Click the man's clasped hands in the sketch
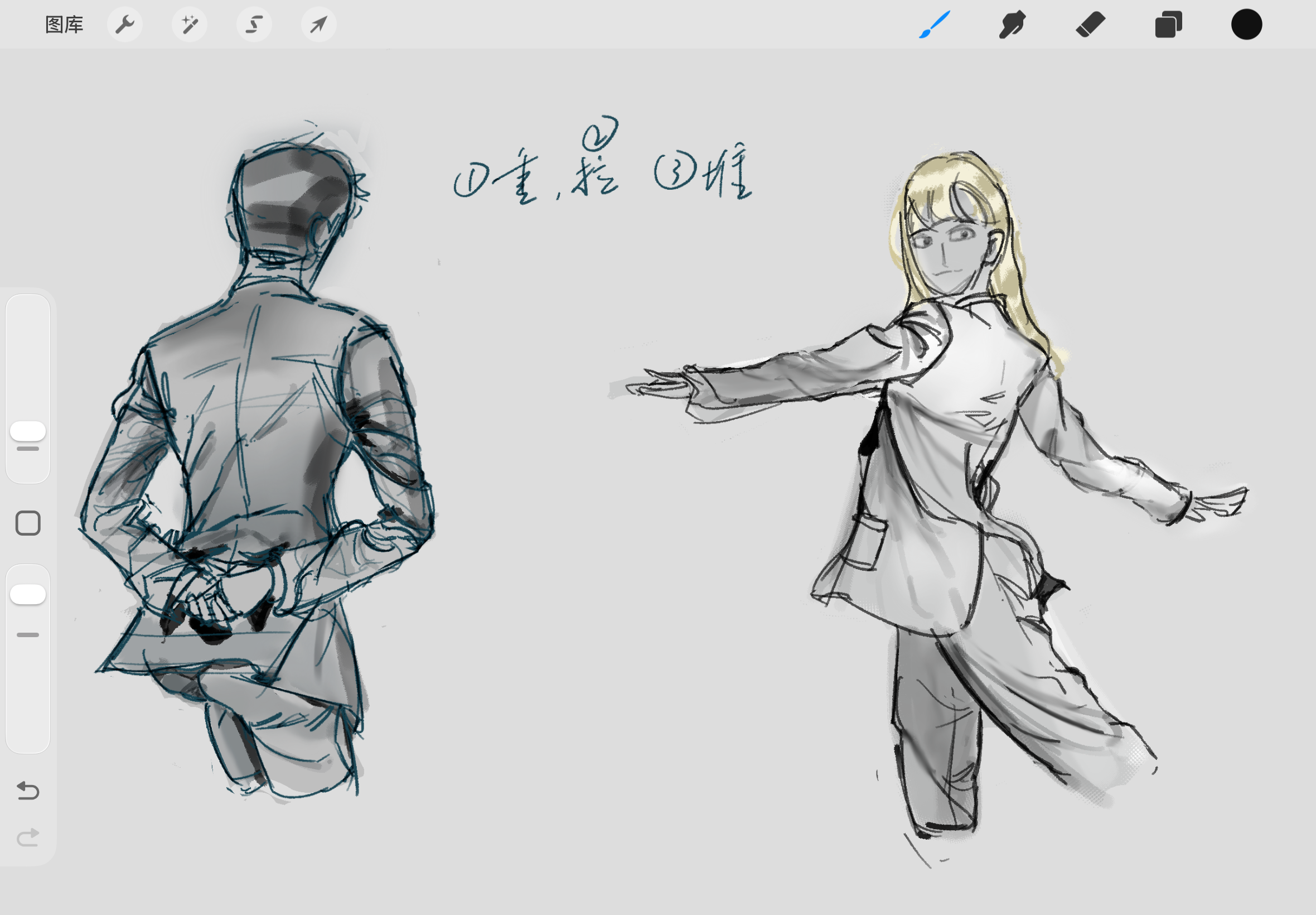Viewport: 1316px width, 915px height. pyautogui.click(x=221, y=596)
